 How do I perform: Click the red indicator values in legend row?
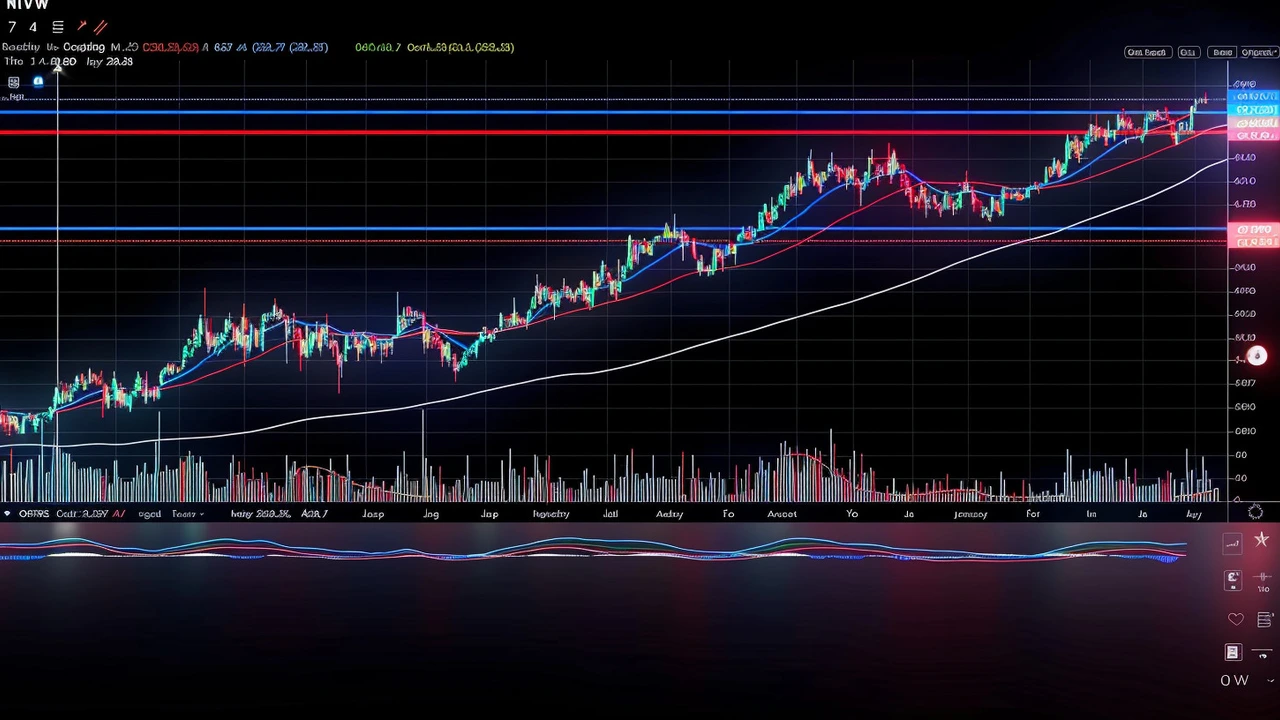[x=170, y=47]
